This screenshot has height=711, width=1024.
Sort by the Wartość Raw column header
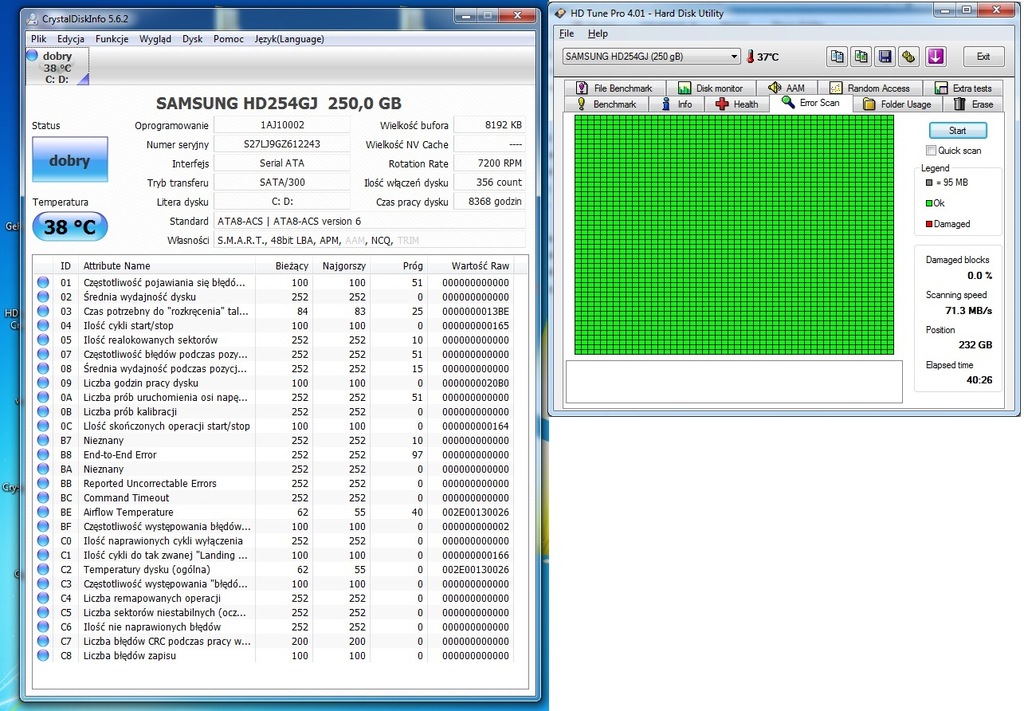471,266
